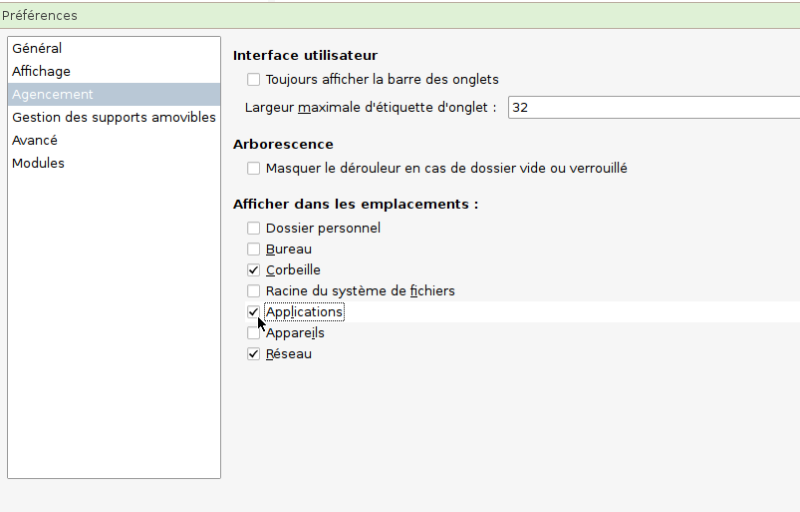Click the Arborescence section heading
The image size is (800, 512).
click(283, 144)
